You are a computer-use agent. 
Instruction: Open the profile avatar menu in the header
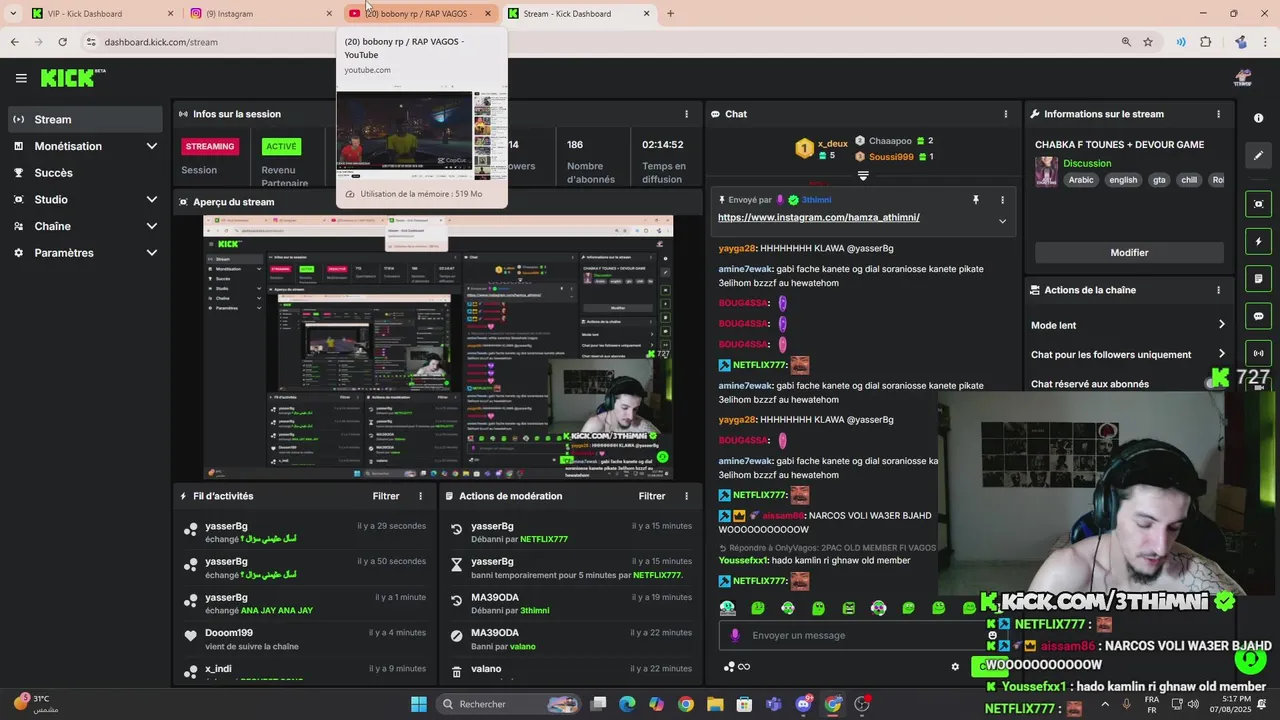(x=1243, y=78)
